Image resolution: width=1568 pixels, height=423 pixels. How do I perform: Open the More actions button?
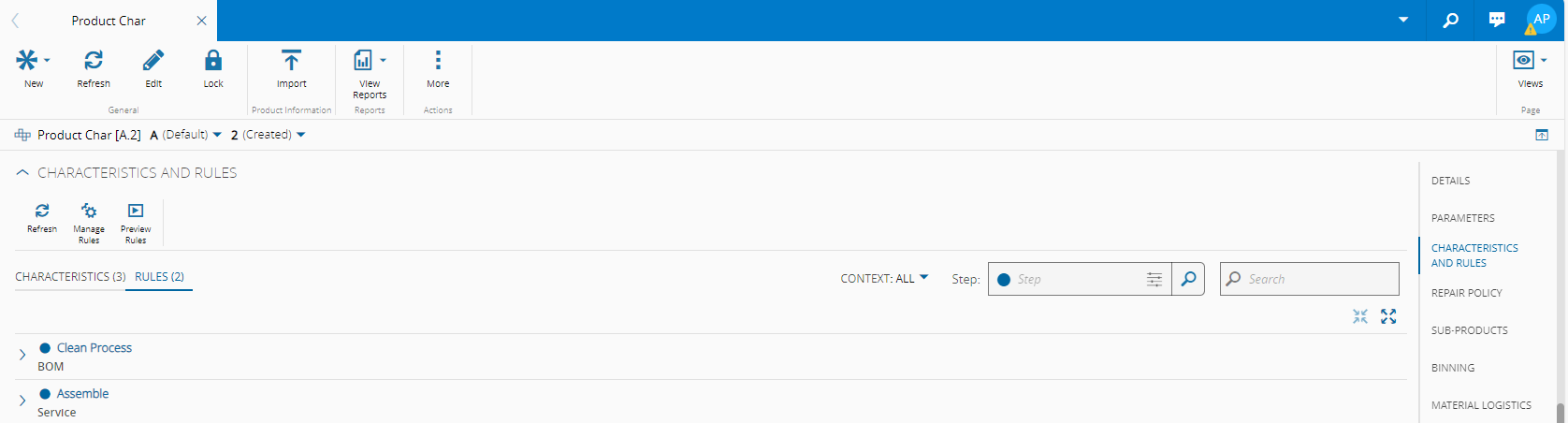(438, 62)
